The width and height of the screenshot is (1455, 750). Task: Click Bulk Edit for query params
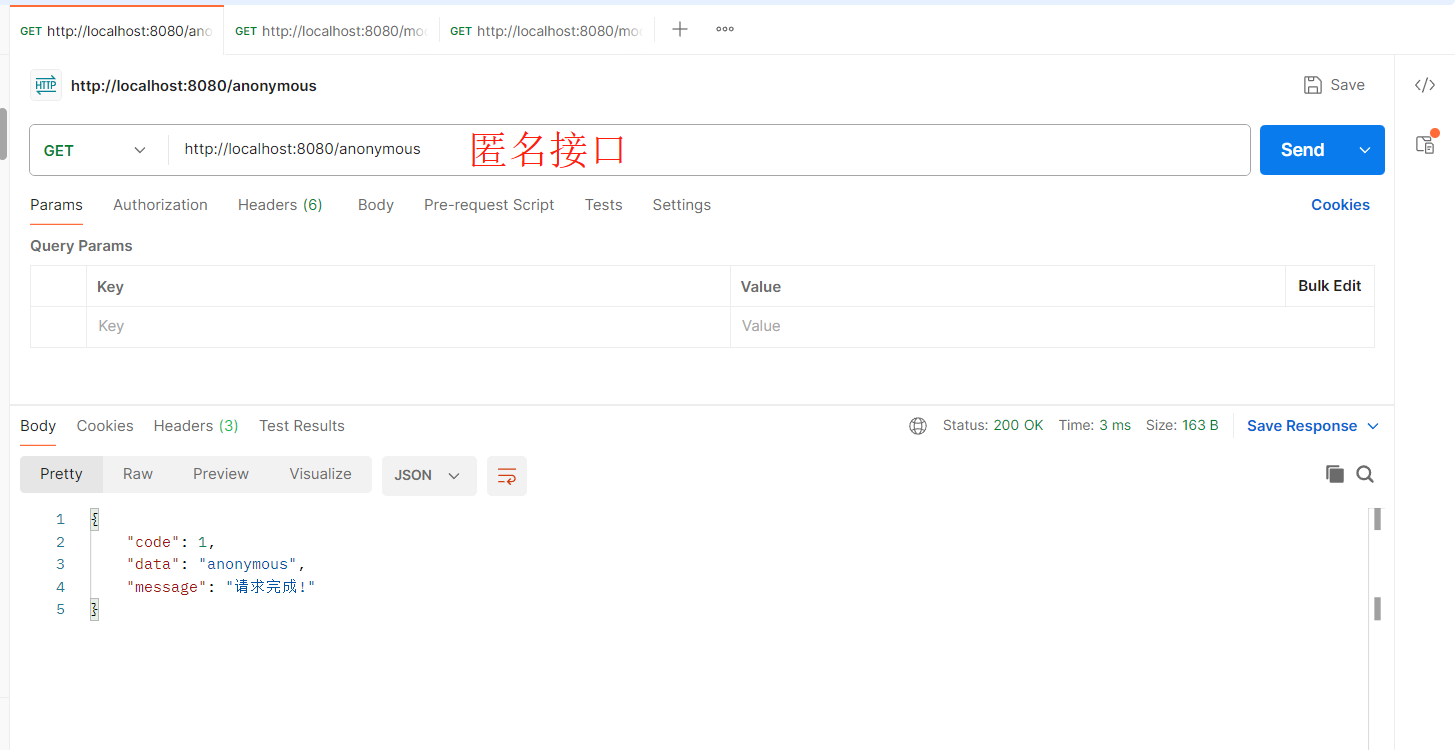click(x=1330, y=286)
